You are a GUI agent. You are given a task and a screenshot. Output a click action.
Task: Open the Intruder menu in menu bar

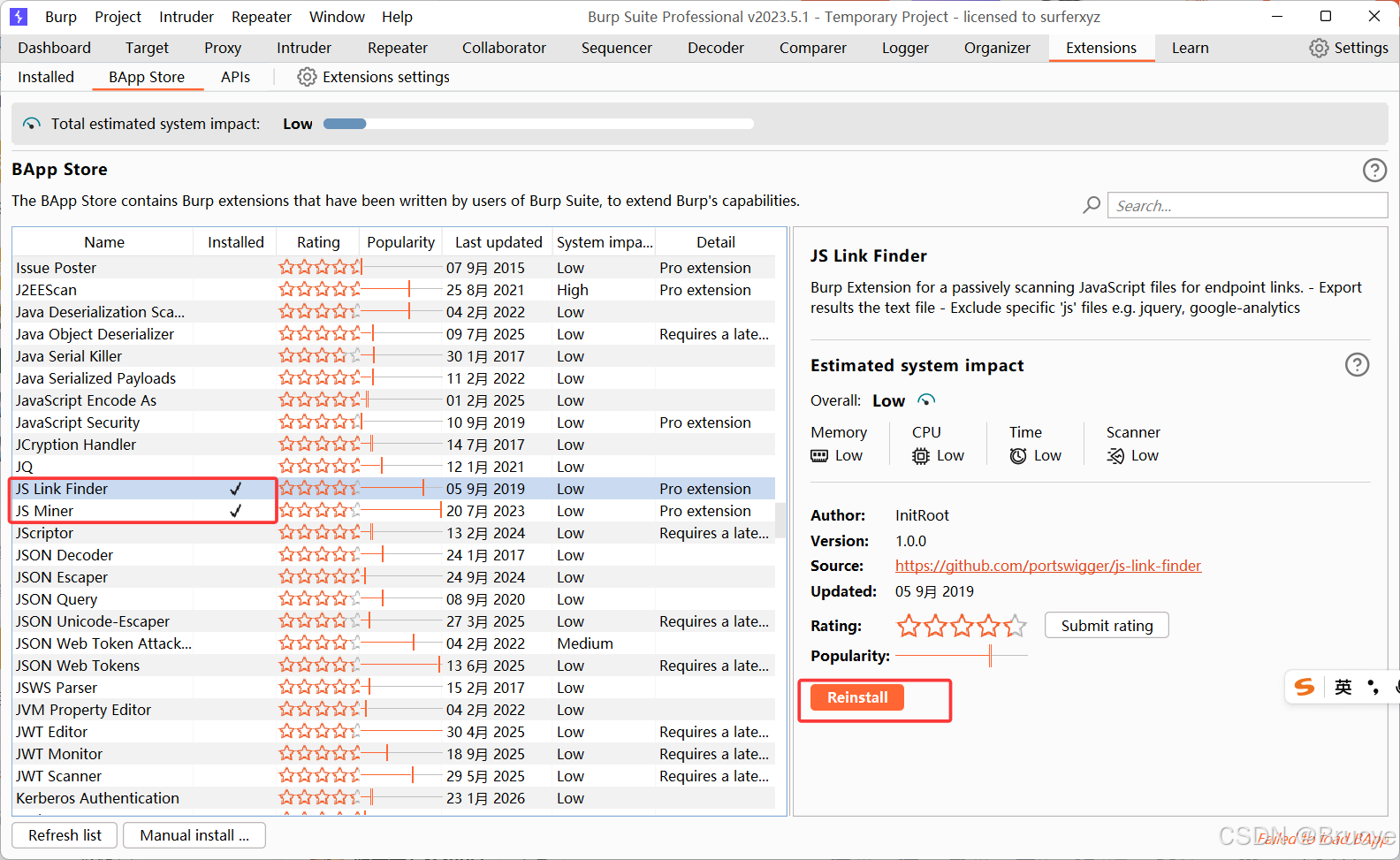pos(186,17)
